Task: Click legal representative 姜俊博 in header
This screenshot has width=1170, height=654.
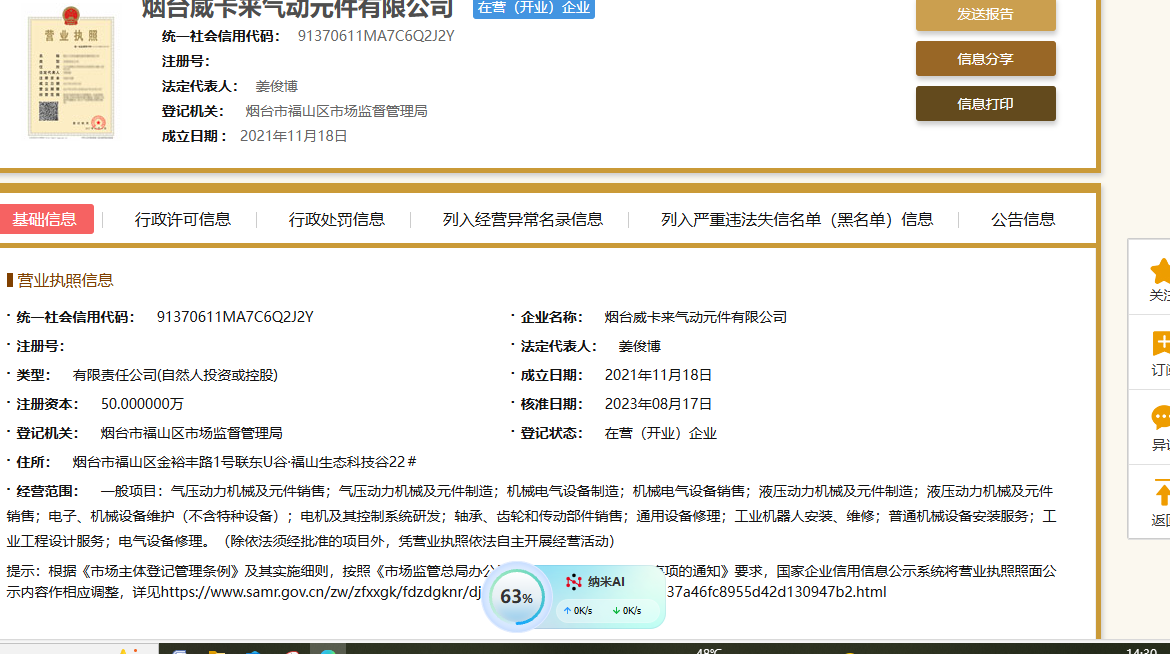Action: [277, 87]
